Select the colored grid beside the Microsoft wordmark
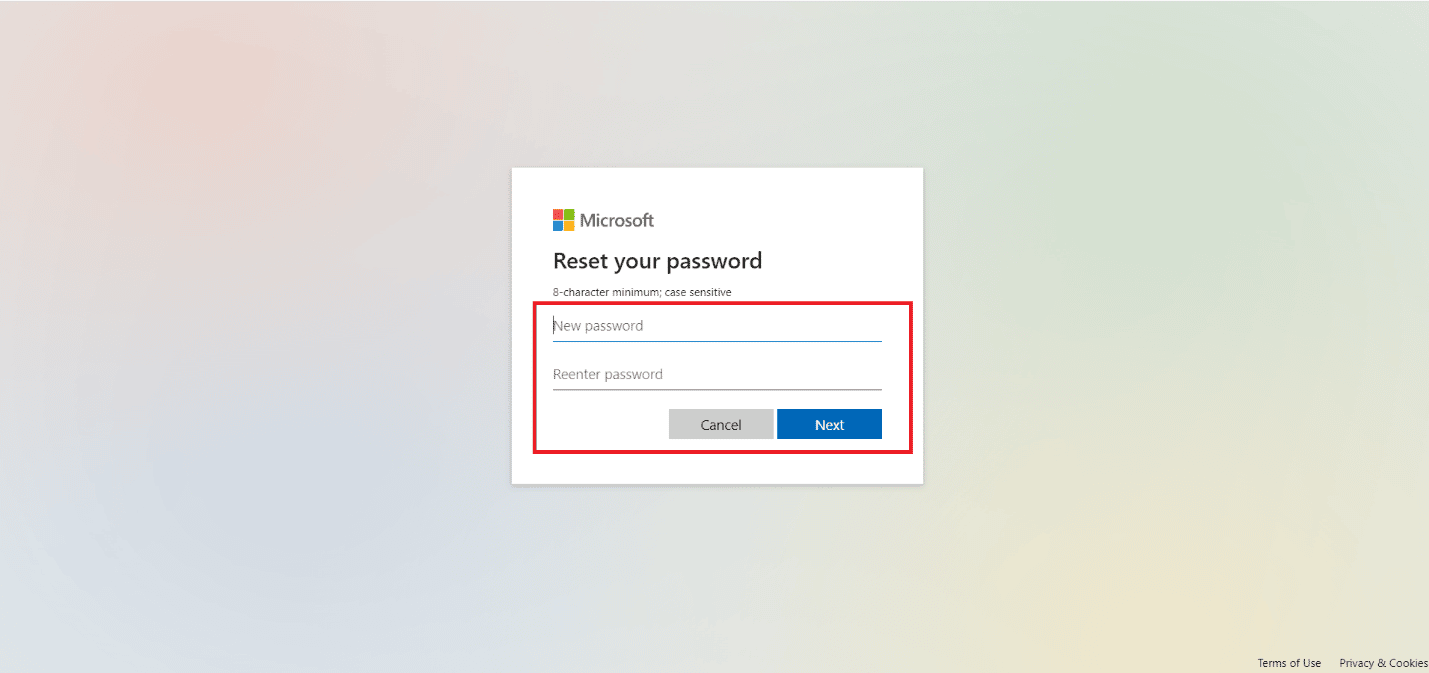The width and height of the screenshot is (1429, 673). 563,220
